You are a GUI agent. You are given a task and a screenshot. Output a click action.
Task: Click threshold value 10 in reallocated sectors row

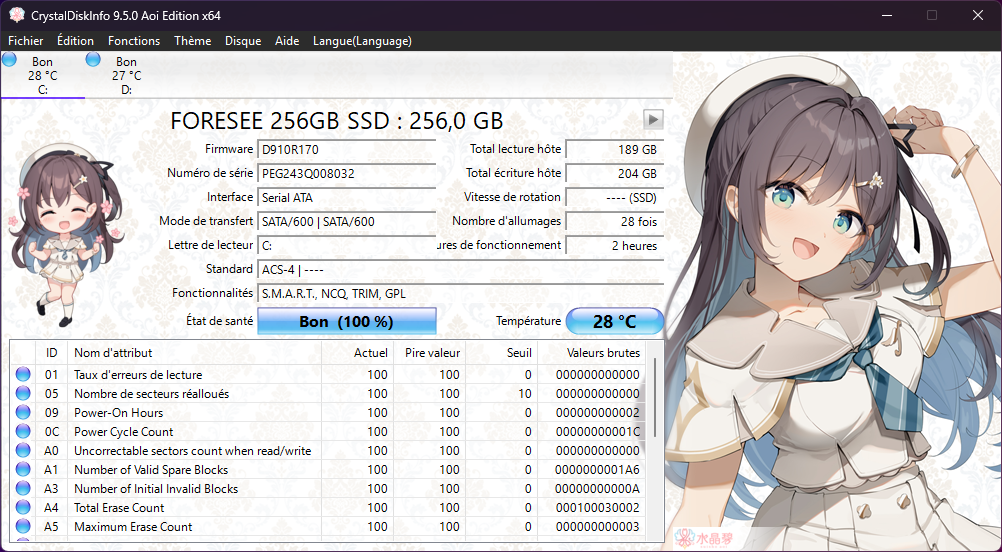pyautogui.click(x=525, y=394)
